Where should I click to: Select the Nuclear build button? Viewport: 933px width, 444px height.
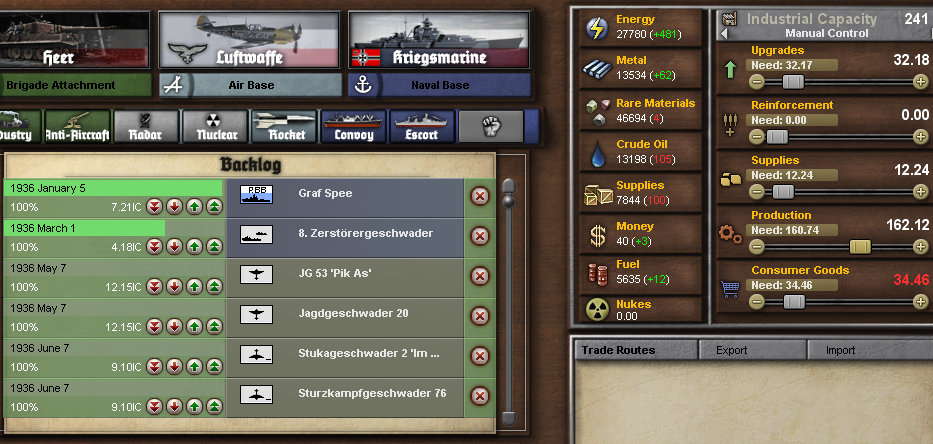point(215,127)
